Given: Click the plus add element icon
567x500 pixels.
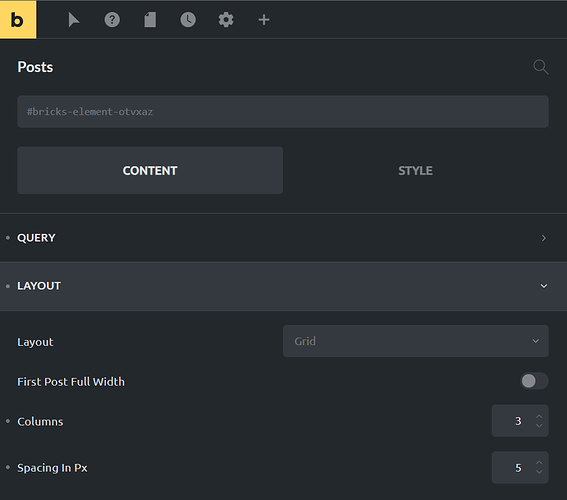Looking at the screenshot, I should coord(264,20).
